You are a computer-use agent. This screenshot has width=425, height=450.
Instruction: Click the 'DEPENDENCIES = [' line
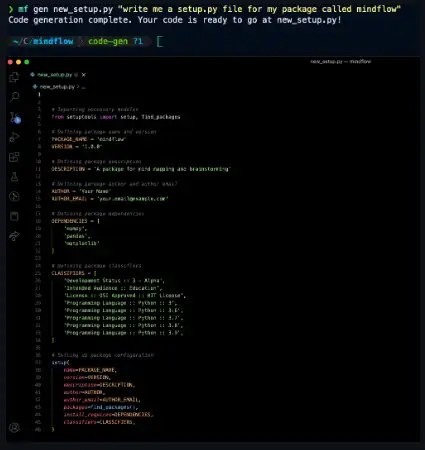click(x=75, y=221)
